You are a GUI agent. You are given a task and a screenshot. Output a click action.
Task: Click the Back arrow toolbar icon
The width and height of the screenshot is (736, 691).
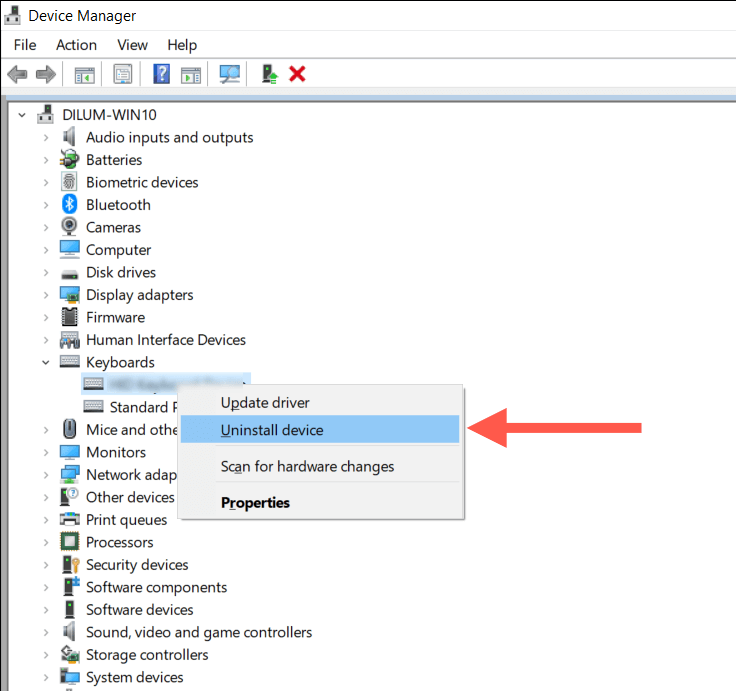(x=18, y=74)
